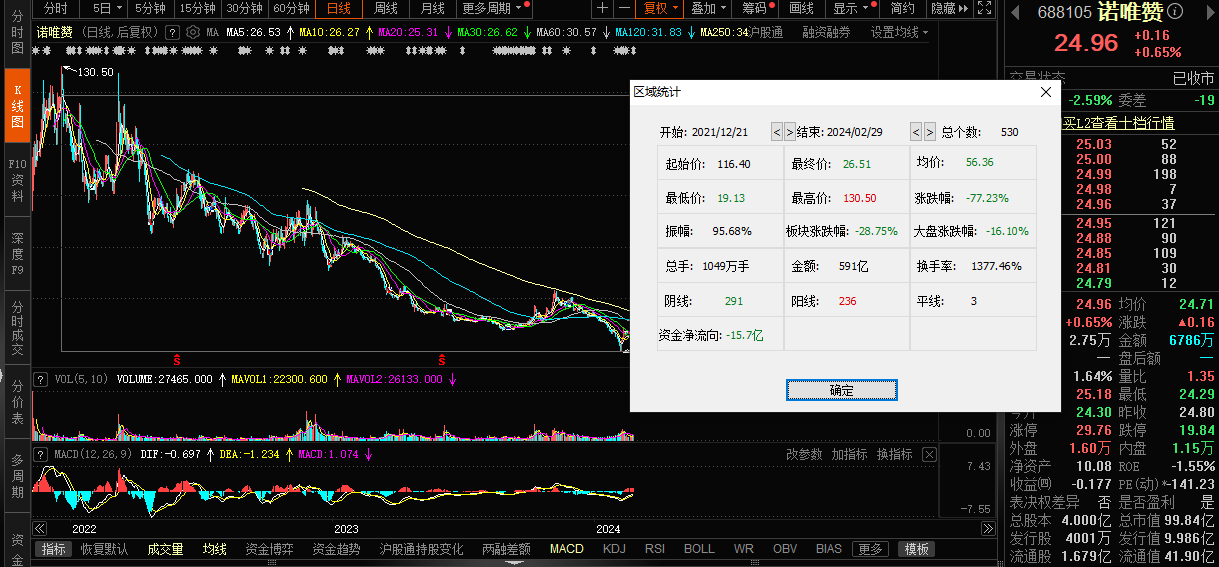The image size is (1219, 567).
Task: Toggle the 均线 moving average overlay
Action: coord(214,549)
